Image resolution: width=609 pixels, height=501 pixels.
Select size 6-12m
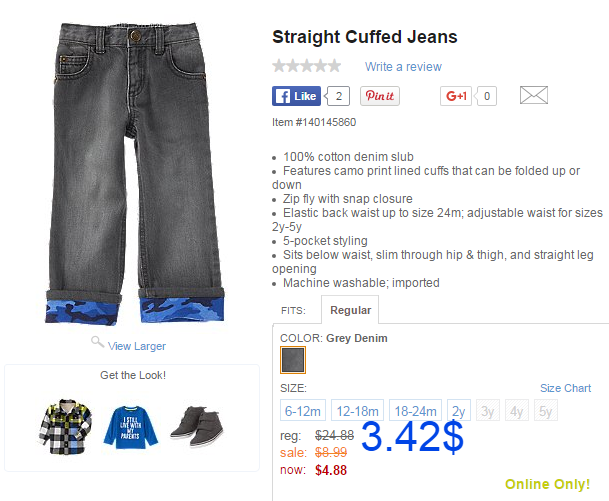point(303,410)
